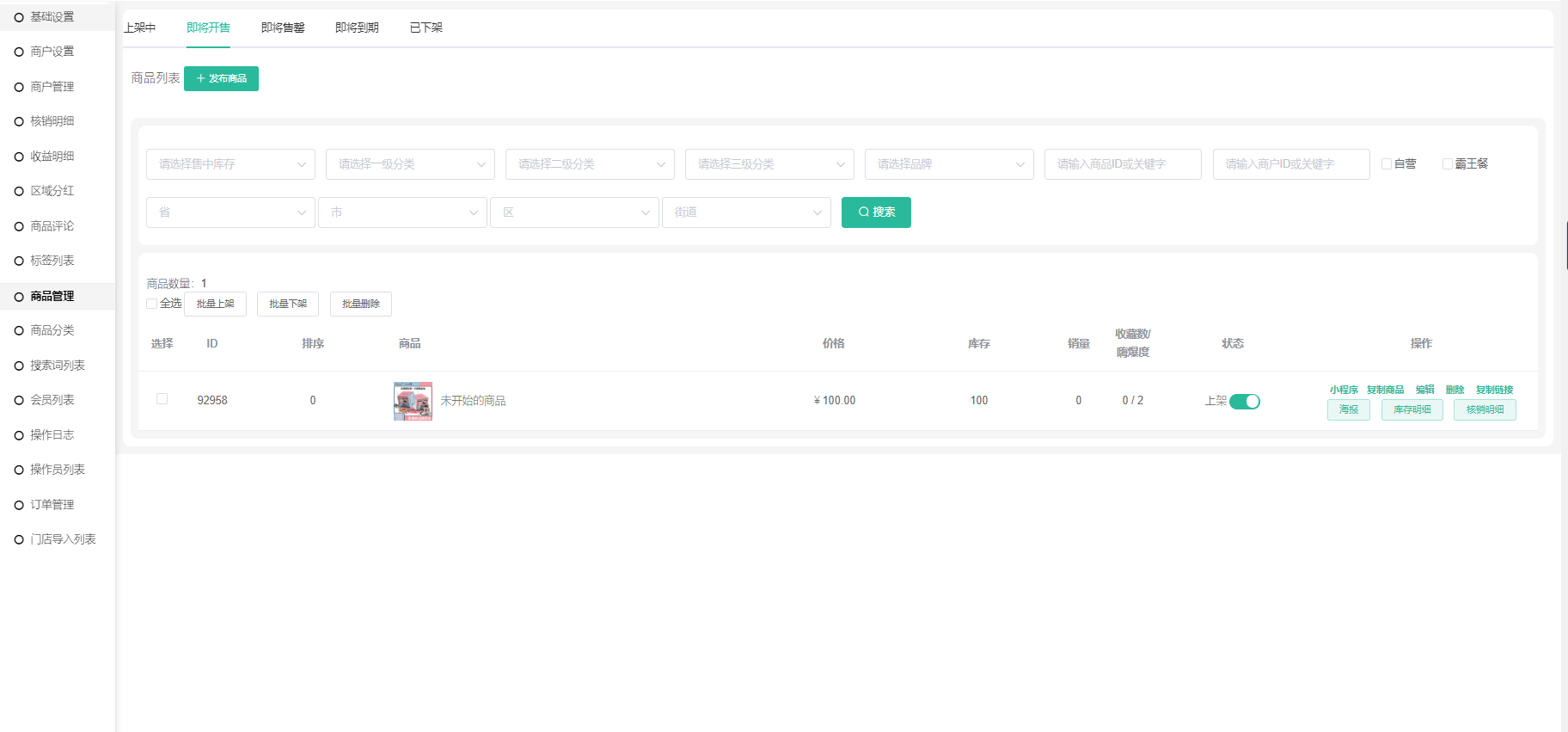This screenshot has height=732, width=1568.
Task: Toggle the 上架 switch for product 92958
Action: point(1244,401)
